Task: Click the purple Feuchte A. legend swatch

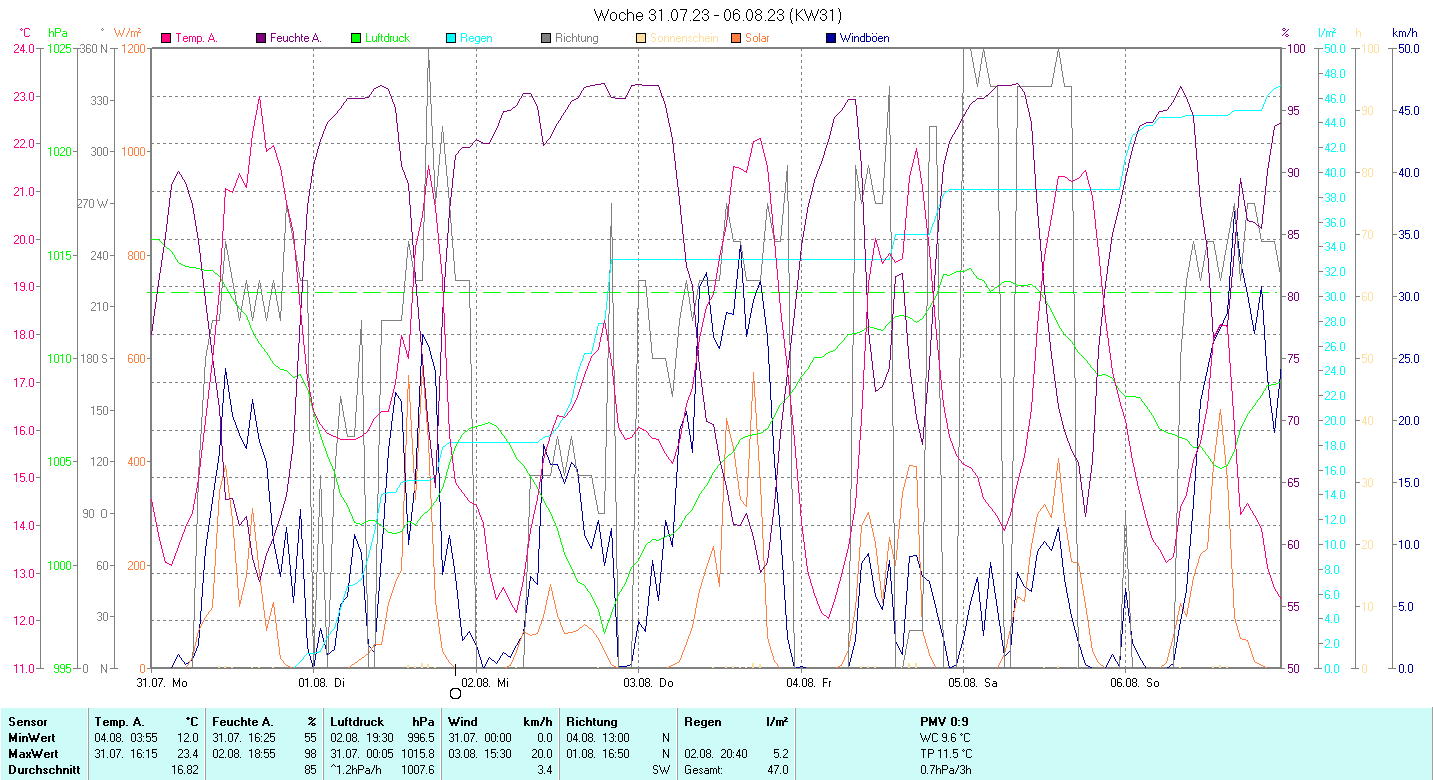Action: click(x=261, y=38)
